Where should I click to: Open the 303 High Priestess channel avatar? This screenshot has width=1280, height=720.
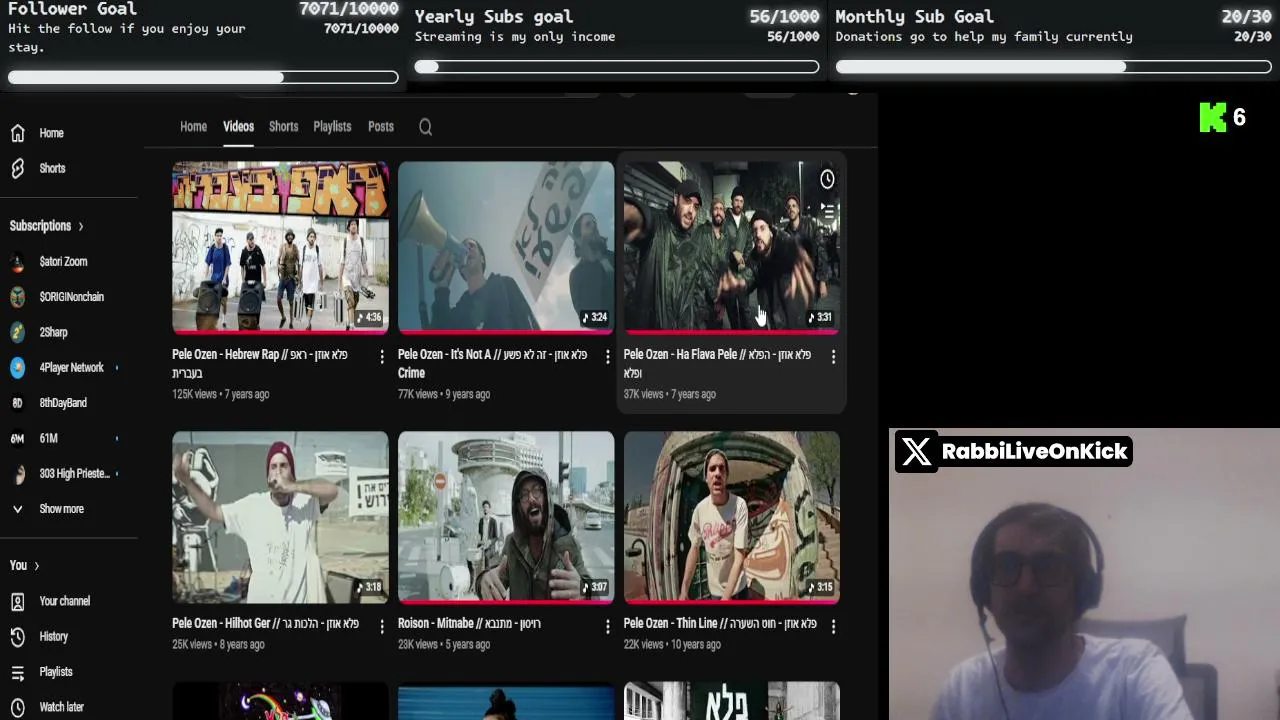point(17,474)
